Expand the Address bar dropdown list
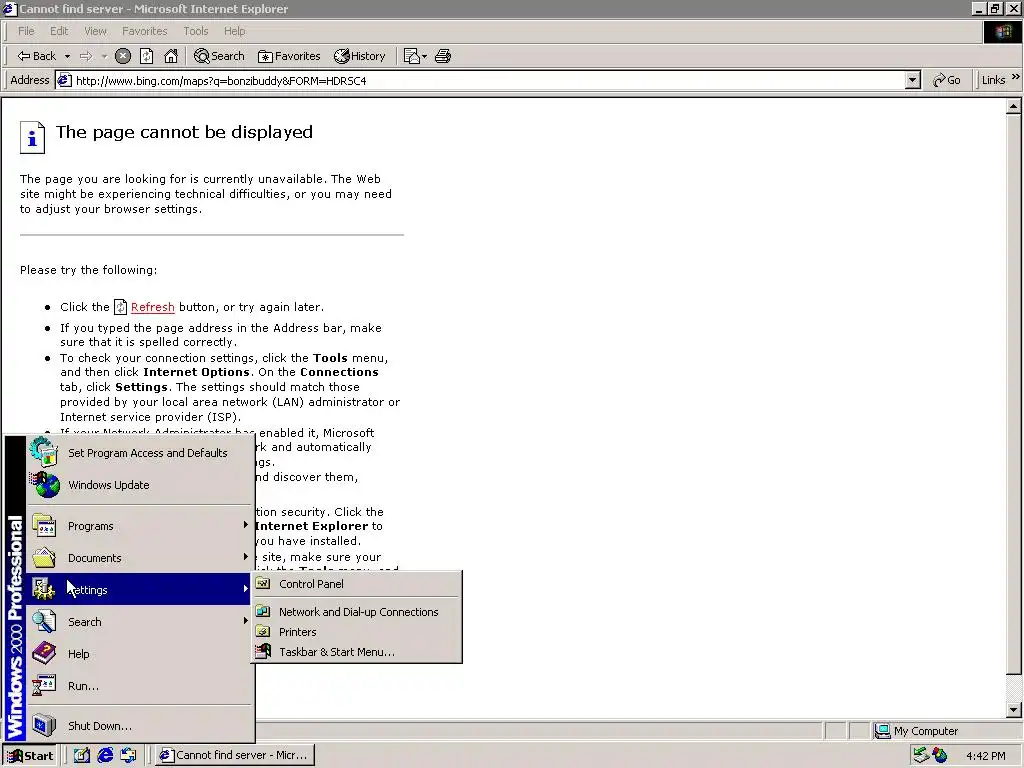 913,81
